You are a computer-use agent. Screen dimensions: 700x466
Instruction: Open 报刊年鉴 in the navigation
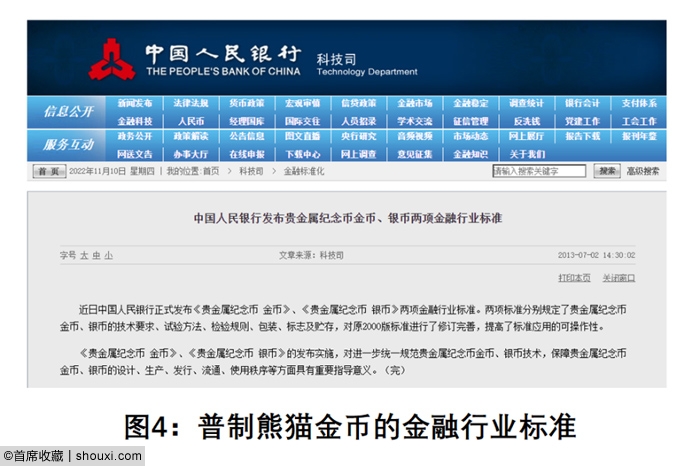[x=639, y=136]
